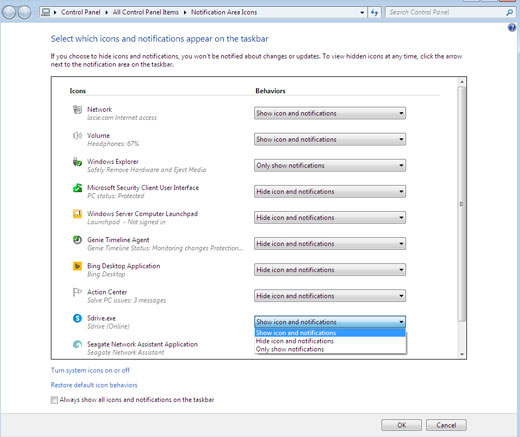Screen dimensions: 520x437
Task: Click 'Windows Server Computer Launchpad' text
Action: tap(142, 214)
